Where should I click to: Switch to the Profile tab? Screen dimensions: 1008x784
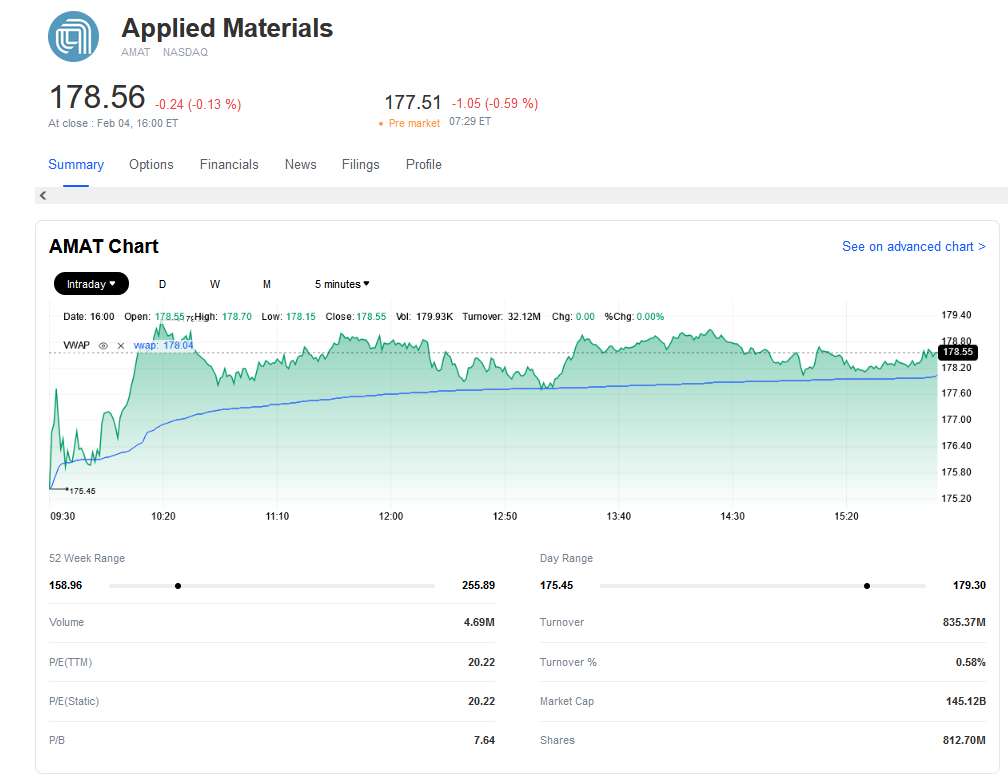coord(423,165)
